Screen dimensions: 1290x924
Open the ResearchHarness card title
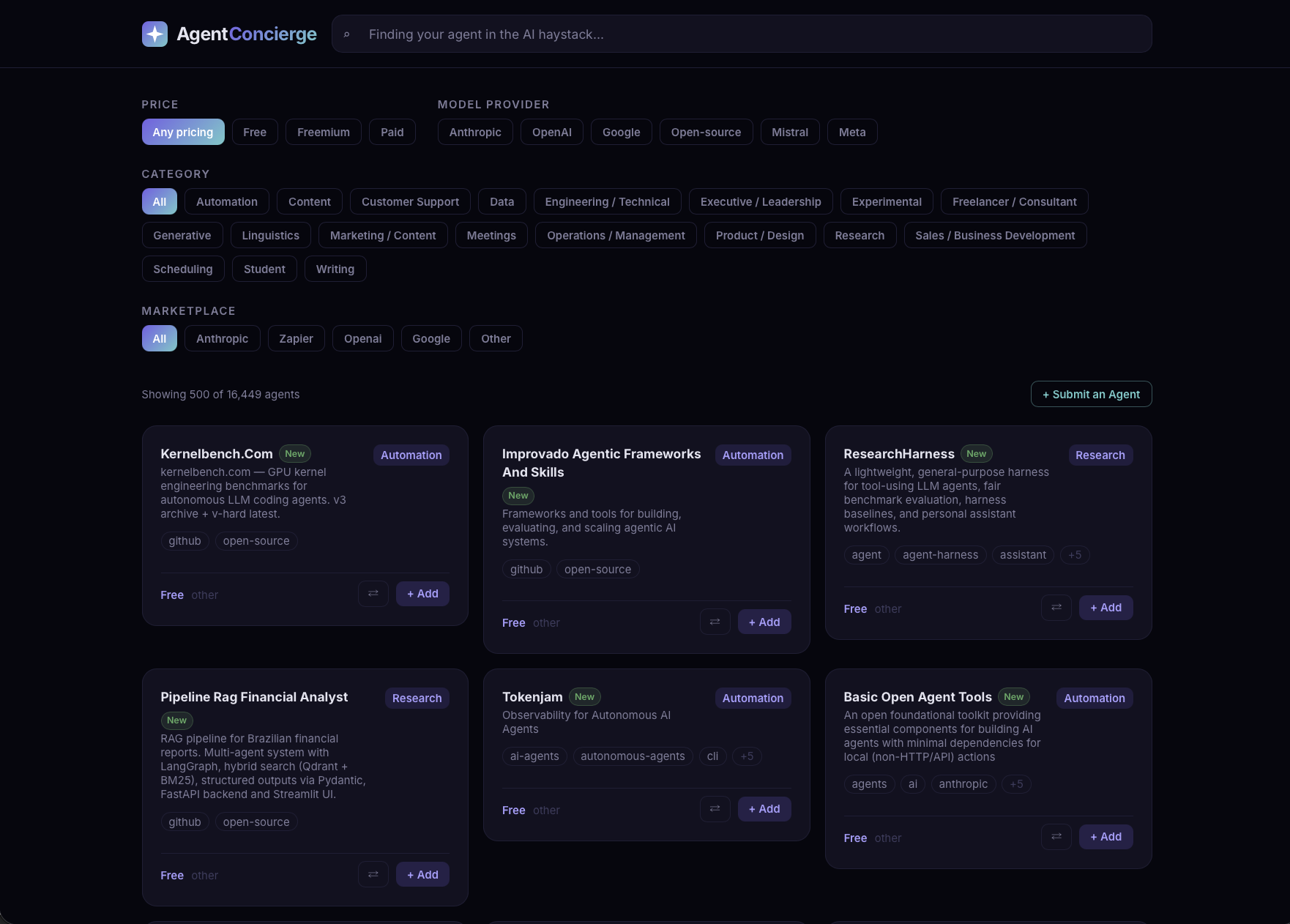click(x=899, y=454)
